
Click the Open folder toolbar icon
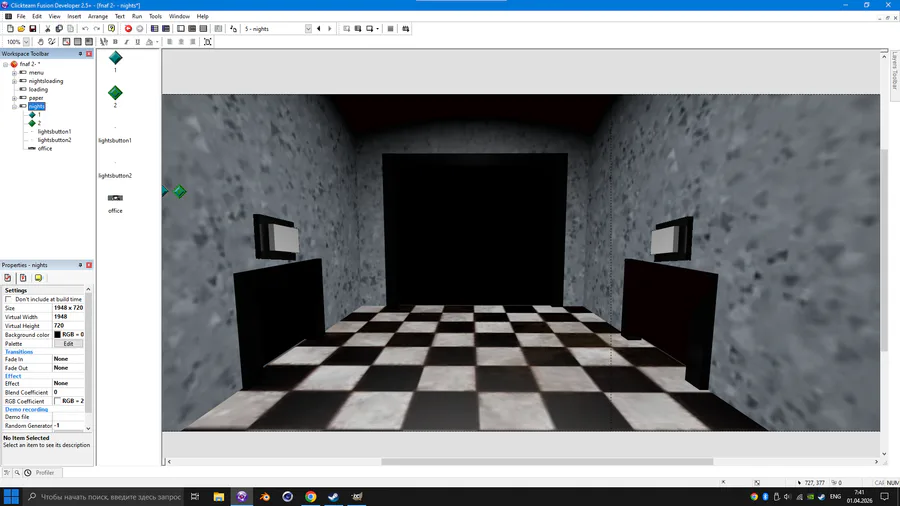21,29
